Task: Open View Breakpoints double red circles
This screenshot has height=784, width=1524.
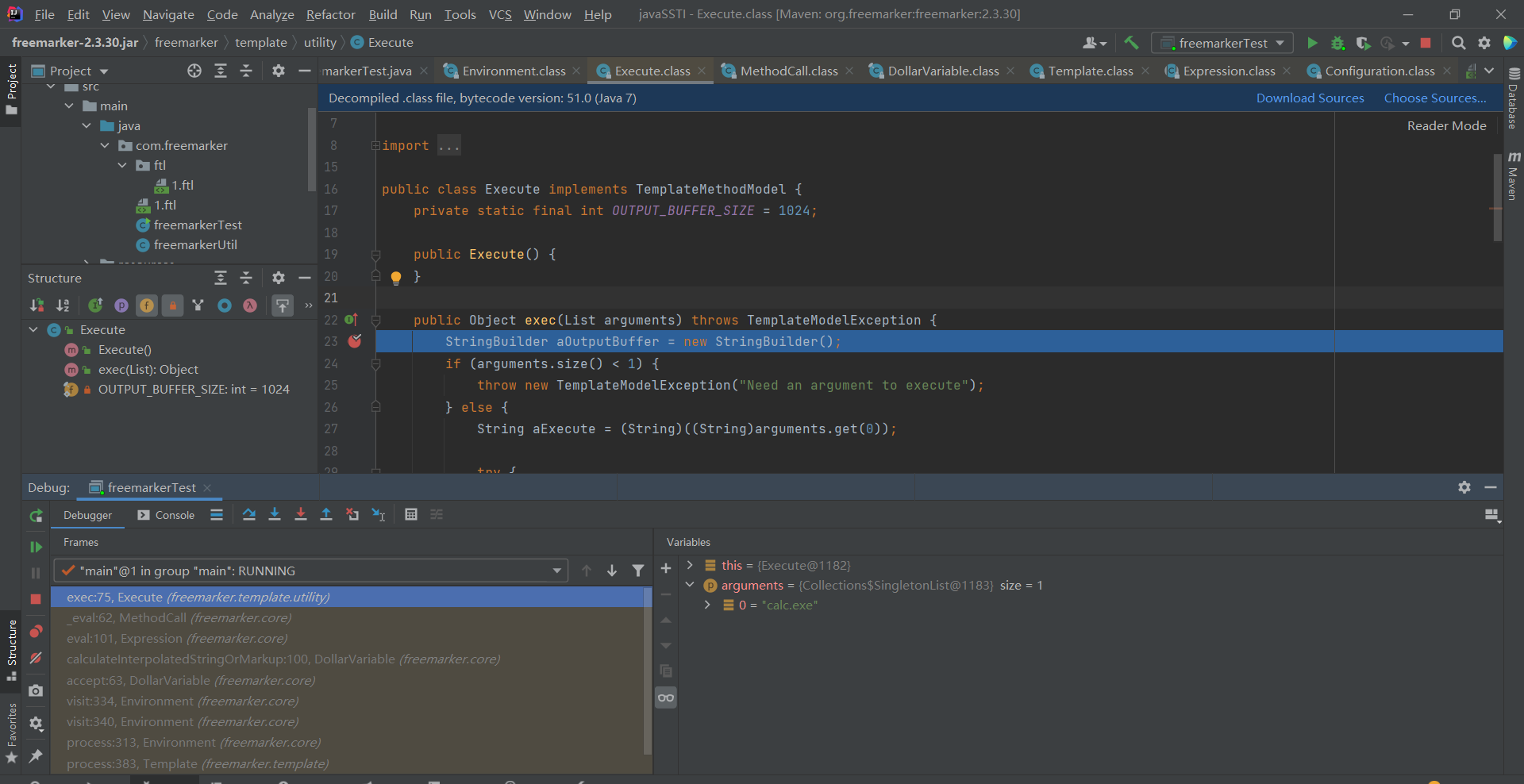Action: 36,632
